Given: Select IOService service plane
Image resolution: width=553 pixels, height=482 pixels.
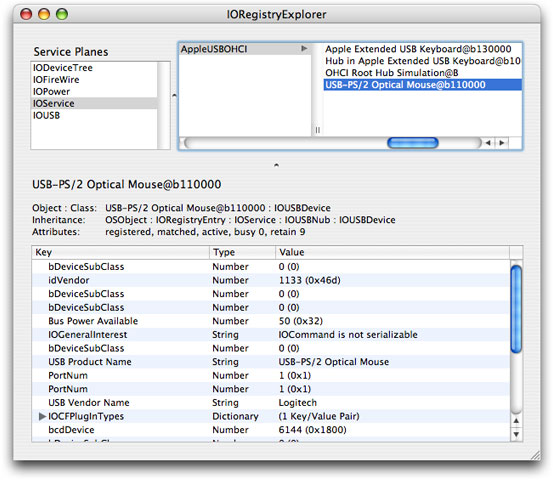Looking at the screenshot, I should pos(94,103).
